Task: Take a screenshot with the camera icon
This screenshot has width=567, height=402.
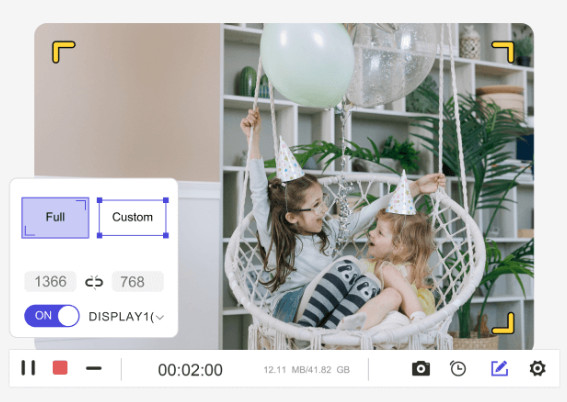Action: [x=421, y=368]
